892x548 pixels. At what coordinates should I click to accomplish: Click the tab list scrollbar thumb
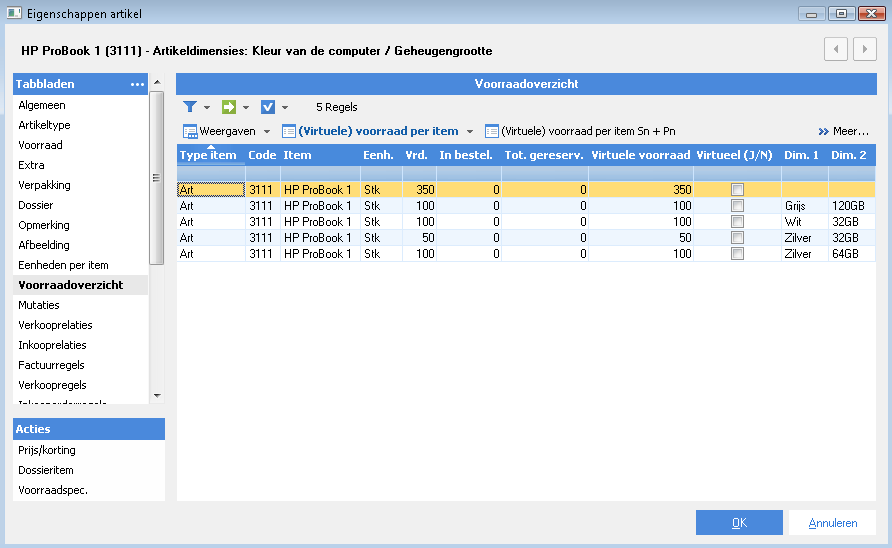[156, 178]
